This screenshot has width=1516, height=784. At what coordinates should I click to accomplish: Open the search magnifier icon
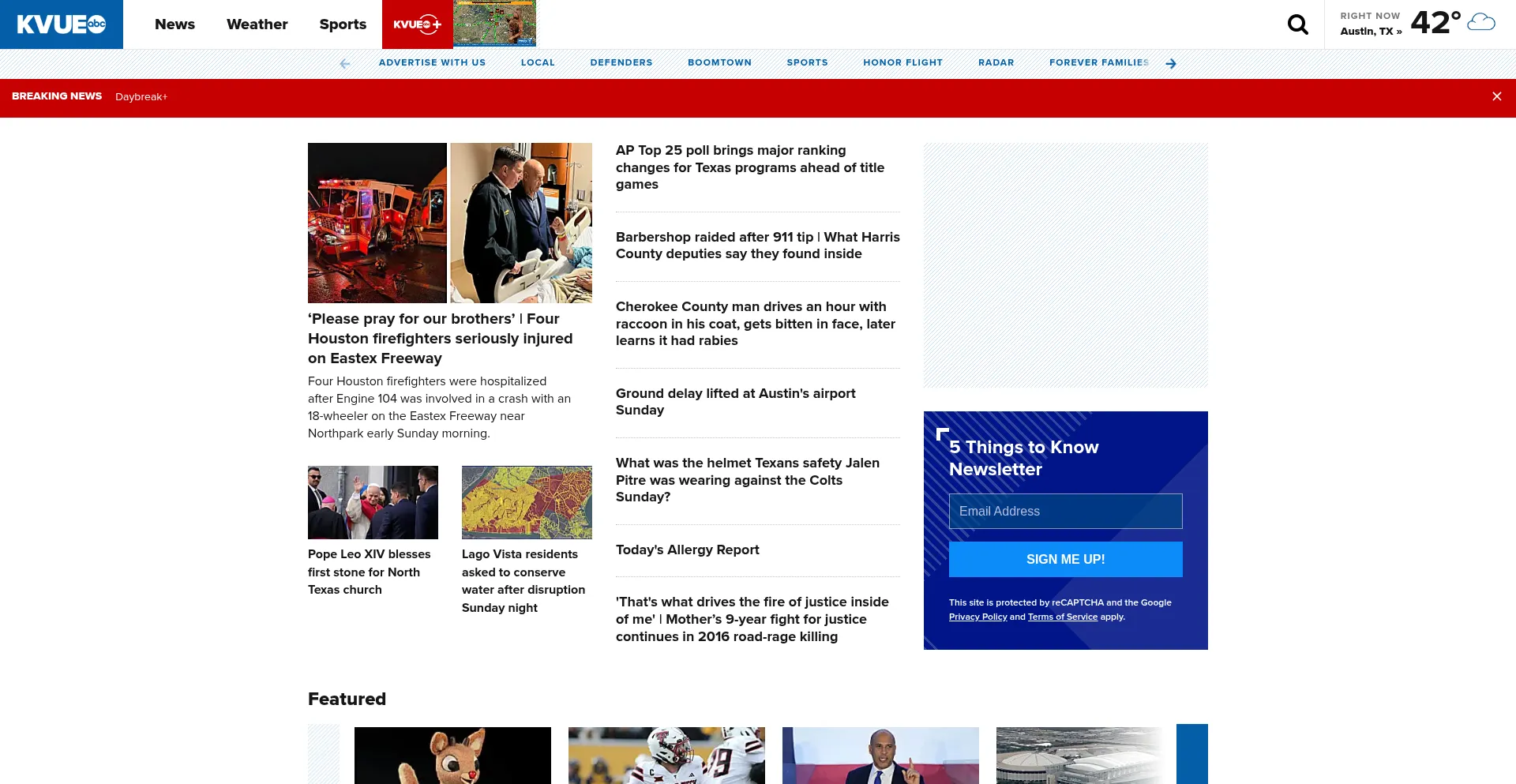(x=1297, y=24)
